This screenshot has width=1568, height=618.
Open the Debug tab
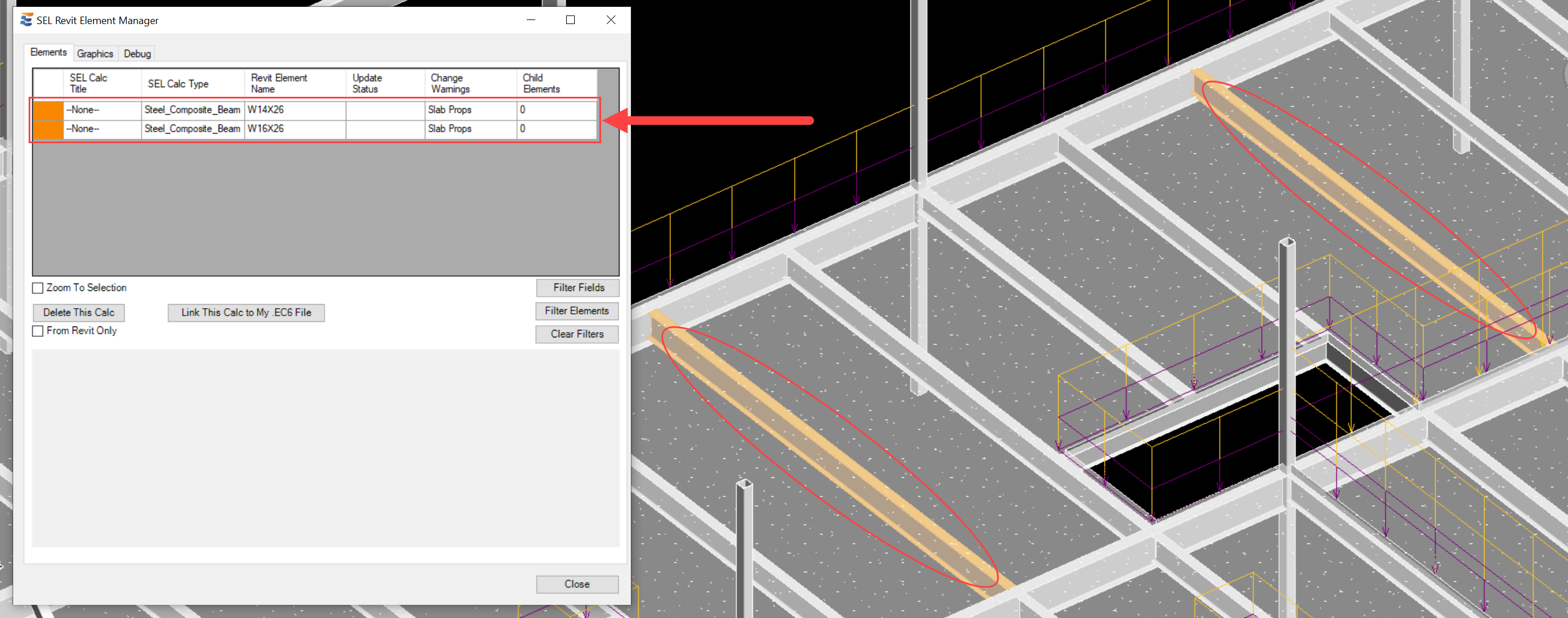coord(137,54)
